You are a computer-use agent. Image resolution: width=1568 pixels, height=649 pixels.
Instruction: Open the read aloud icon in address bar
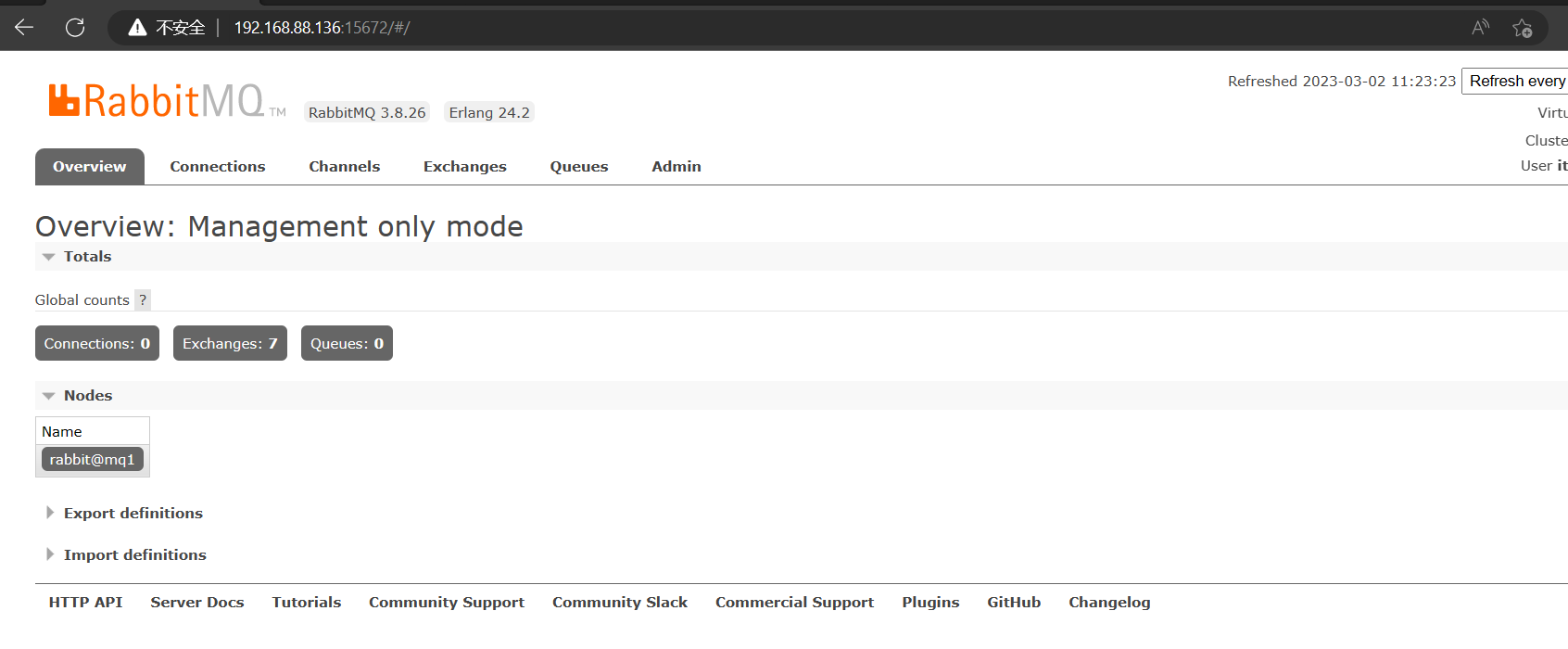click(1480, 27)
